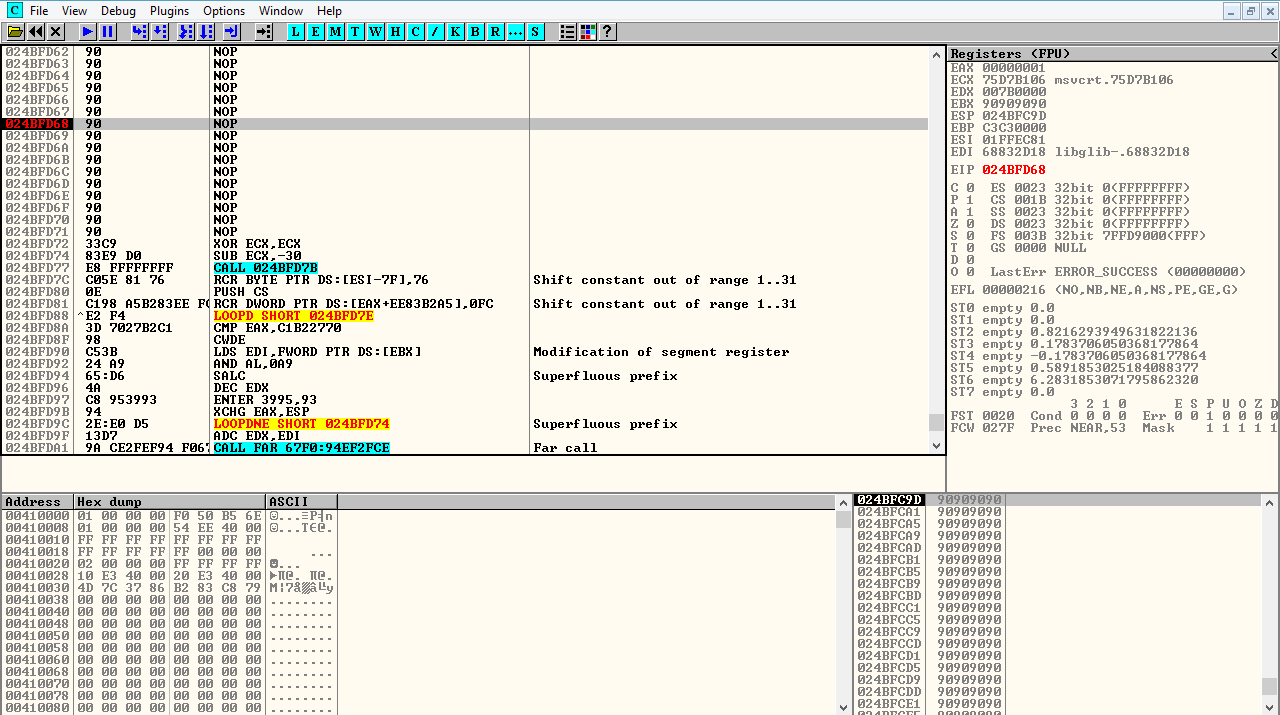Screen dimensions: 1280x715
Task: Click the LastErr ERROR_SUCCESS line
Action: coord(1118,272)
